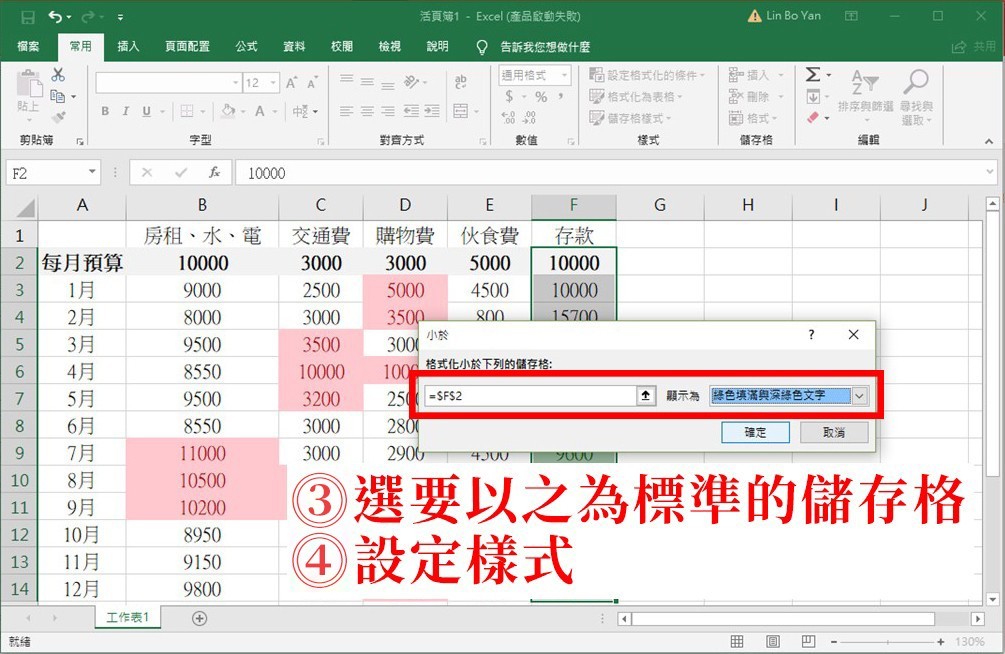Switch to the 插入 ribbon tab
The width and height of the screenshot is (1005, 654).
128,46
